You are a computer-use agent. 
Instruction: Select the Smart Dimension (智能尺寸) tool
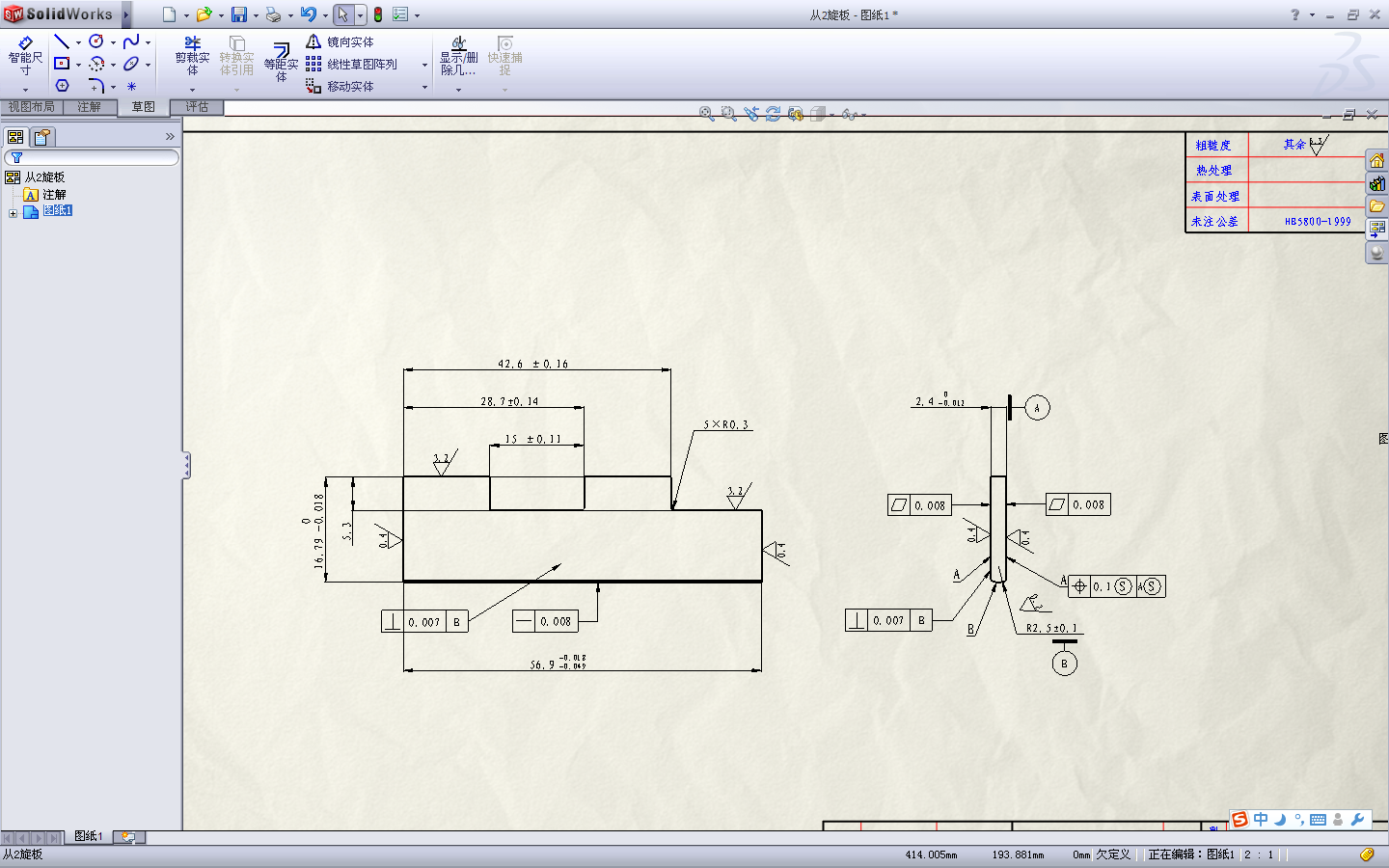coord(25,57)
